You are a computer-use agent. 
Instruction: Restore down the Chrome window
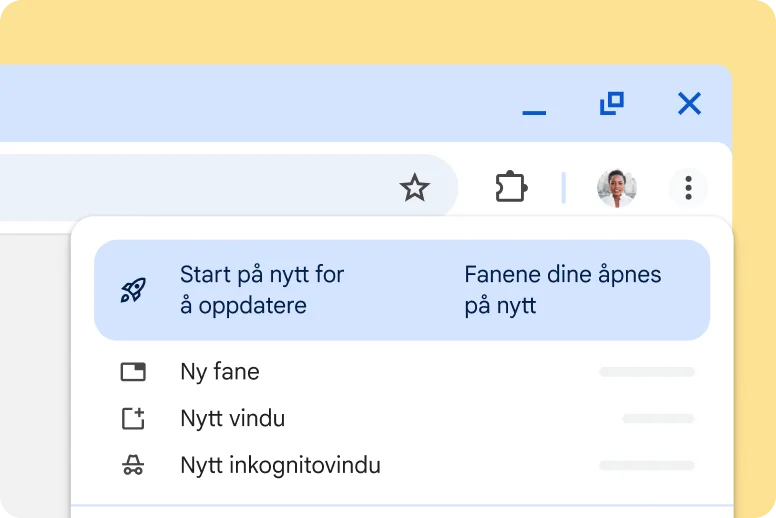tap(611, 103)
